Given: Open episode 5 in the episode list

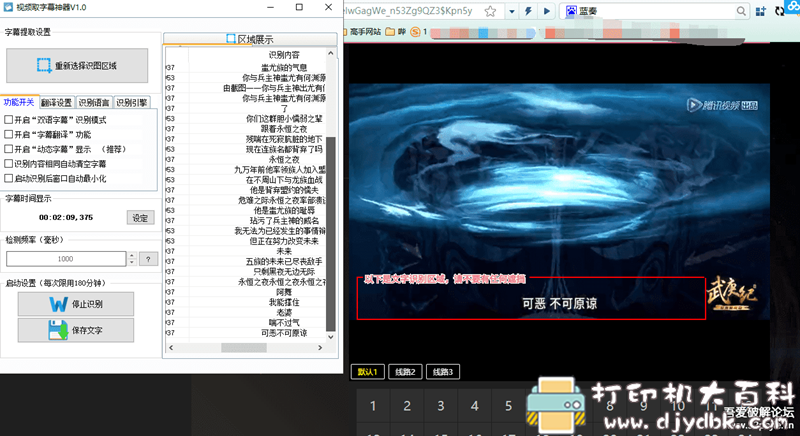Looking at the screenshot, I should 509,406.
